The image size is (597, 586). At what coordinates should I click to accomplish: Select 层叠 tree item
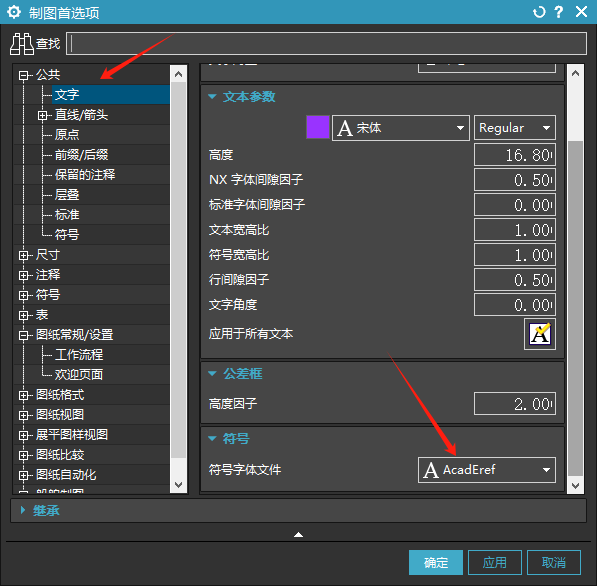tap(67, 195)
